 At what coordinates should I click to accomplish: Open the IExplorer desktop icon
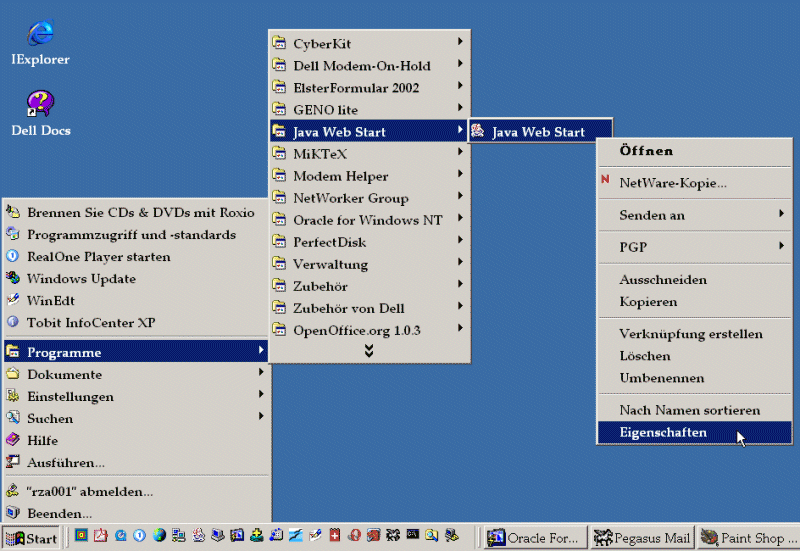tap(40, 43)
